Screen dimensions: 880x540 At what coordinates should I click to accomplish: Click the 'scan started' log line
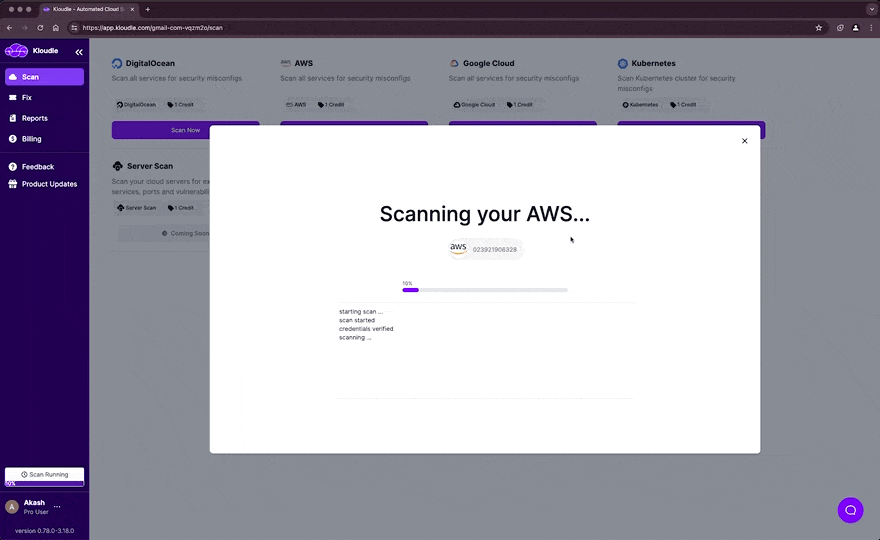pos(357,321)
